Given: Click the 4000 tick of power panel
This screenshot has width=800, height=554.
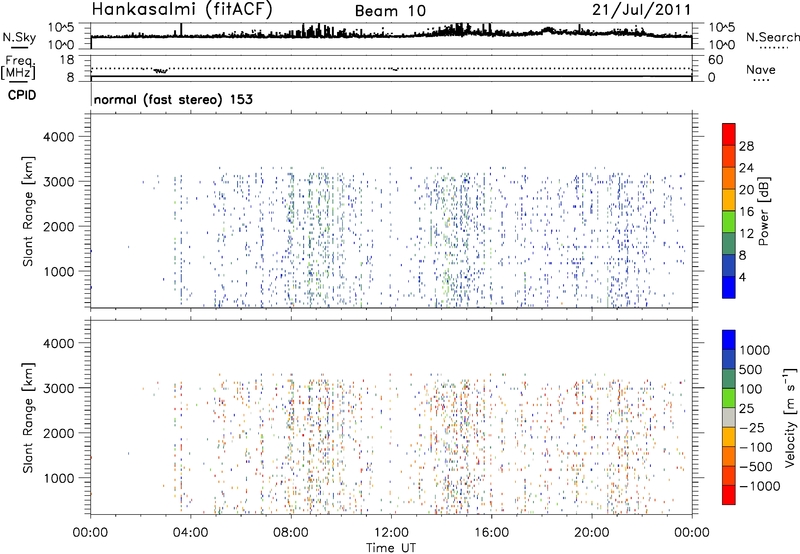Looking at the screenshot, I should [x=58, y=137].
